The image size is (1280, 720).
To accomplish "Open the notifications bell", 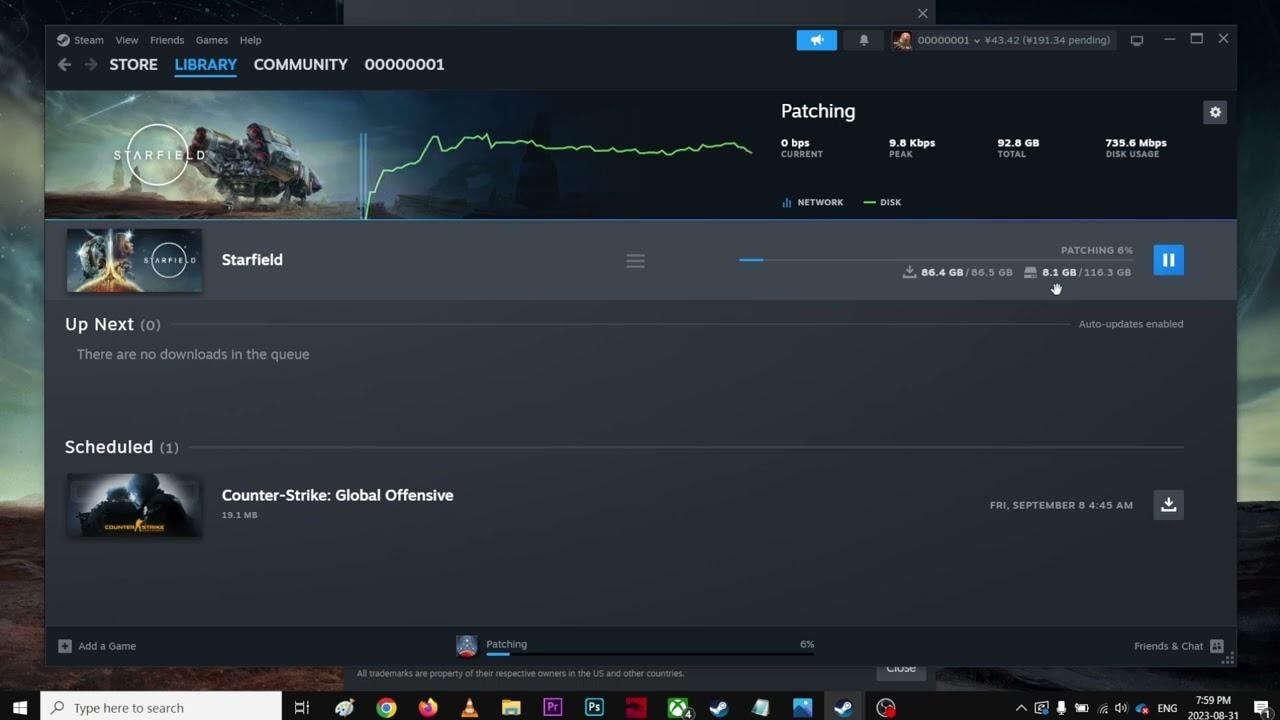I will (x=864, y=40).
